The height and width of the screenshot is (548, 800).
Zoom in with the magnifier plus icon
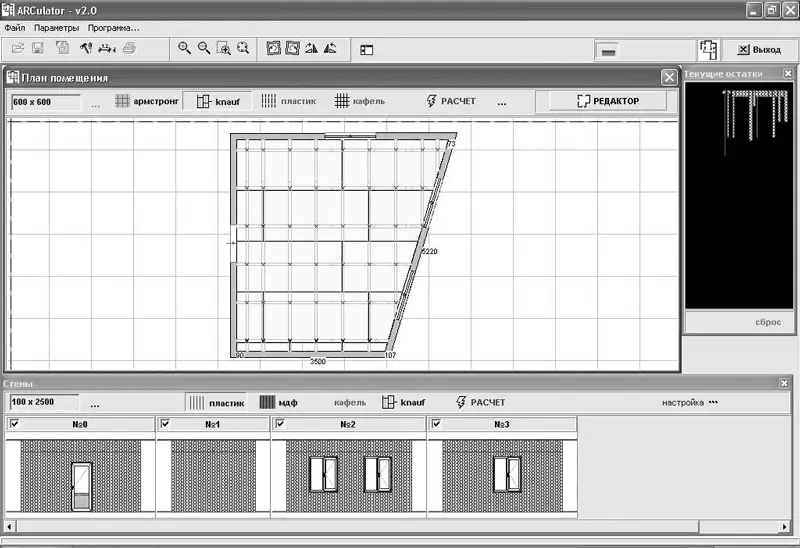pos(184,48)
